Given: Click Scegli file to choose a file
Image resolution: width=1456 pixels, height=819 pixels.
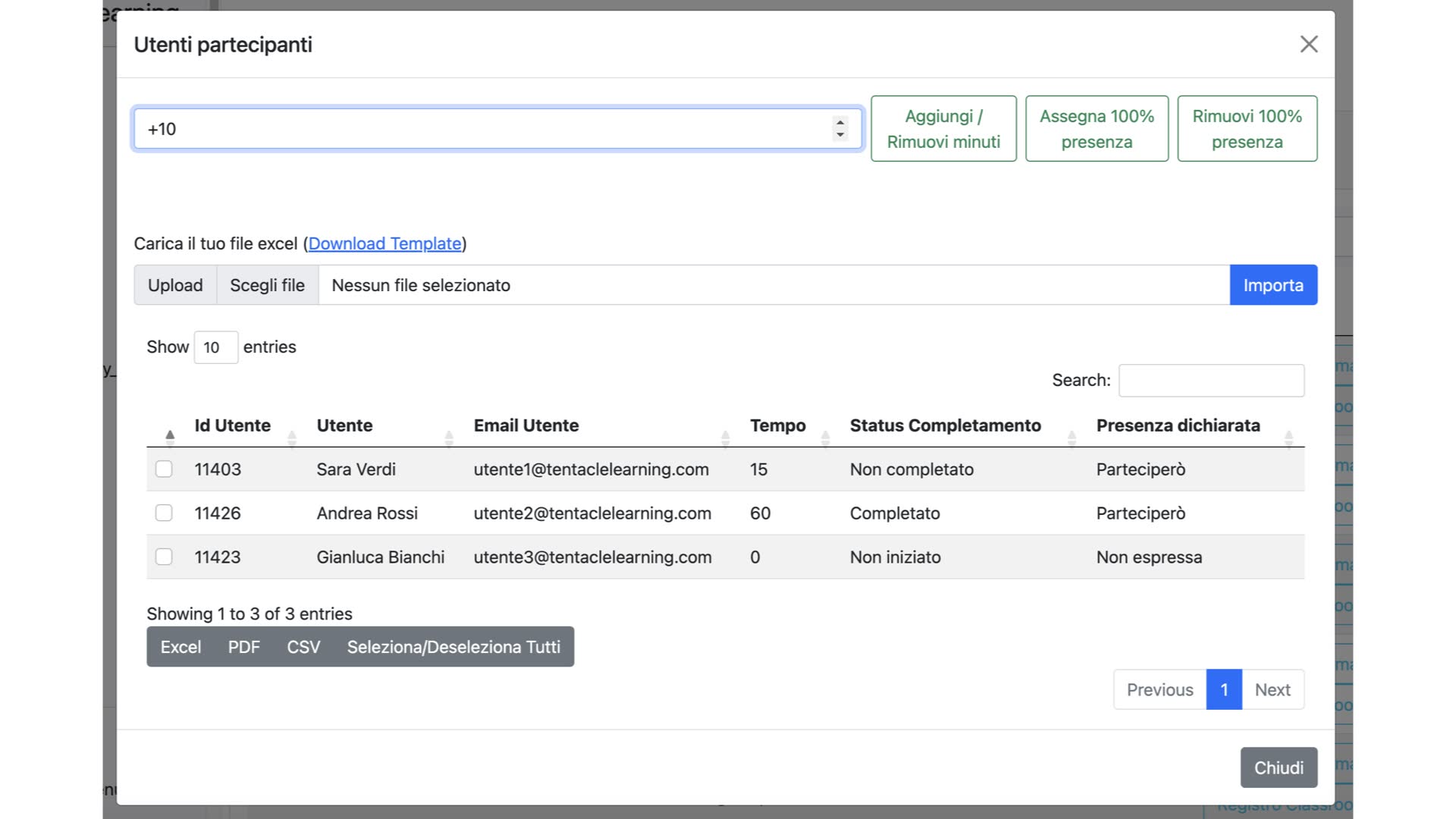Looking at the screenshot, I should pos(267,285).
